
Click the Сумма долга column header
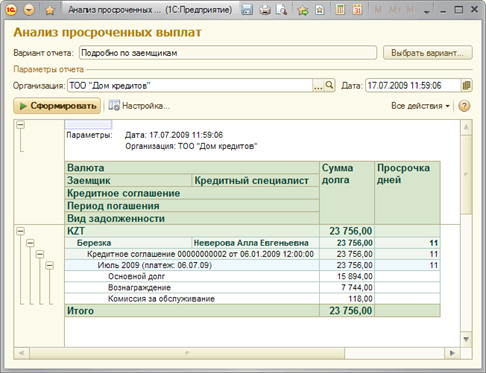[347, 193]
